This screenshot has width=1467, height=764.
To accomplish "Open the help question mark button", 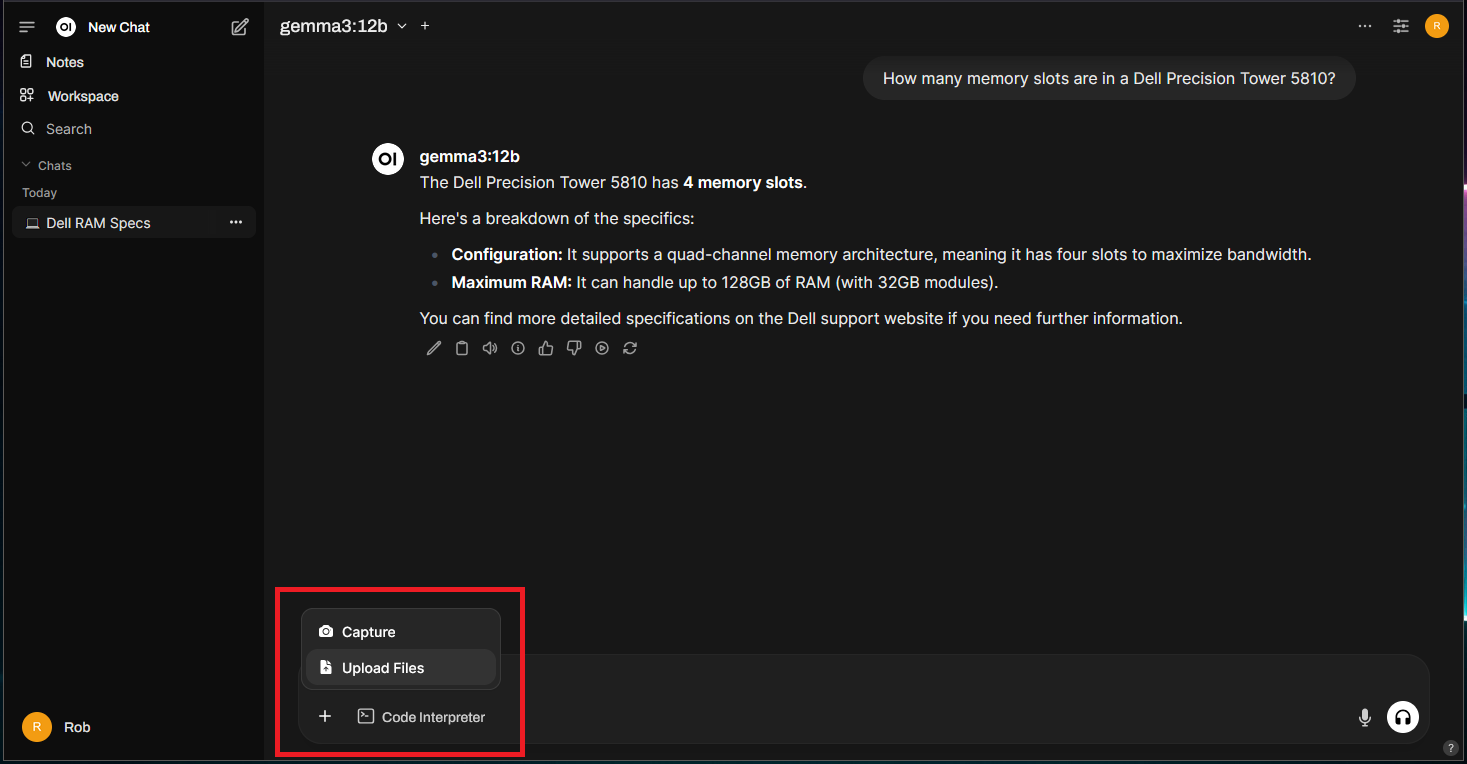I will click(x=1451, y=748).
